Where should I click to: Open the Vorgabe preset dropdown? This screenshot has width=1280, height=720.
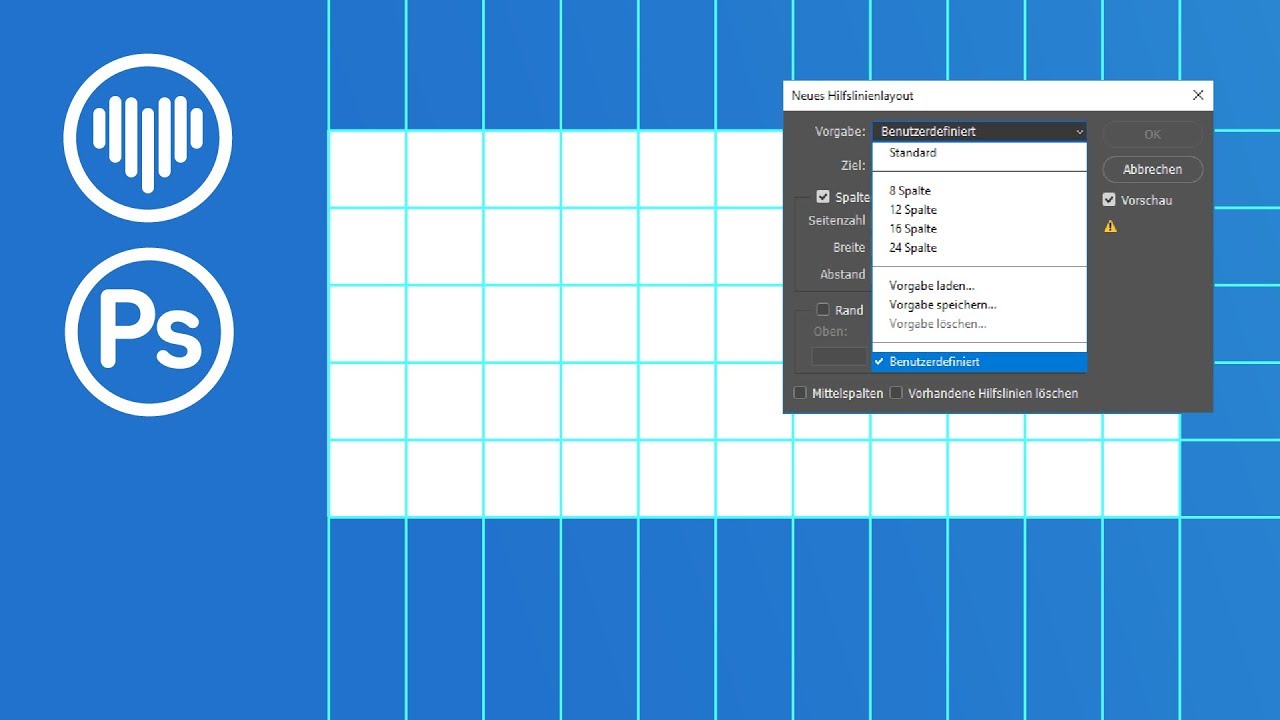coord(979,131)
